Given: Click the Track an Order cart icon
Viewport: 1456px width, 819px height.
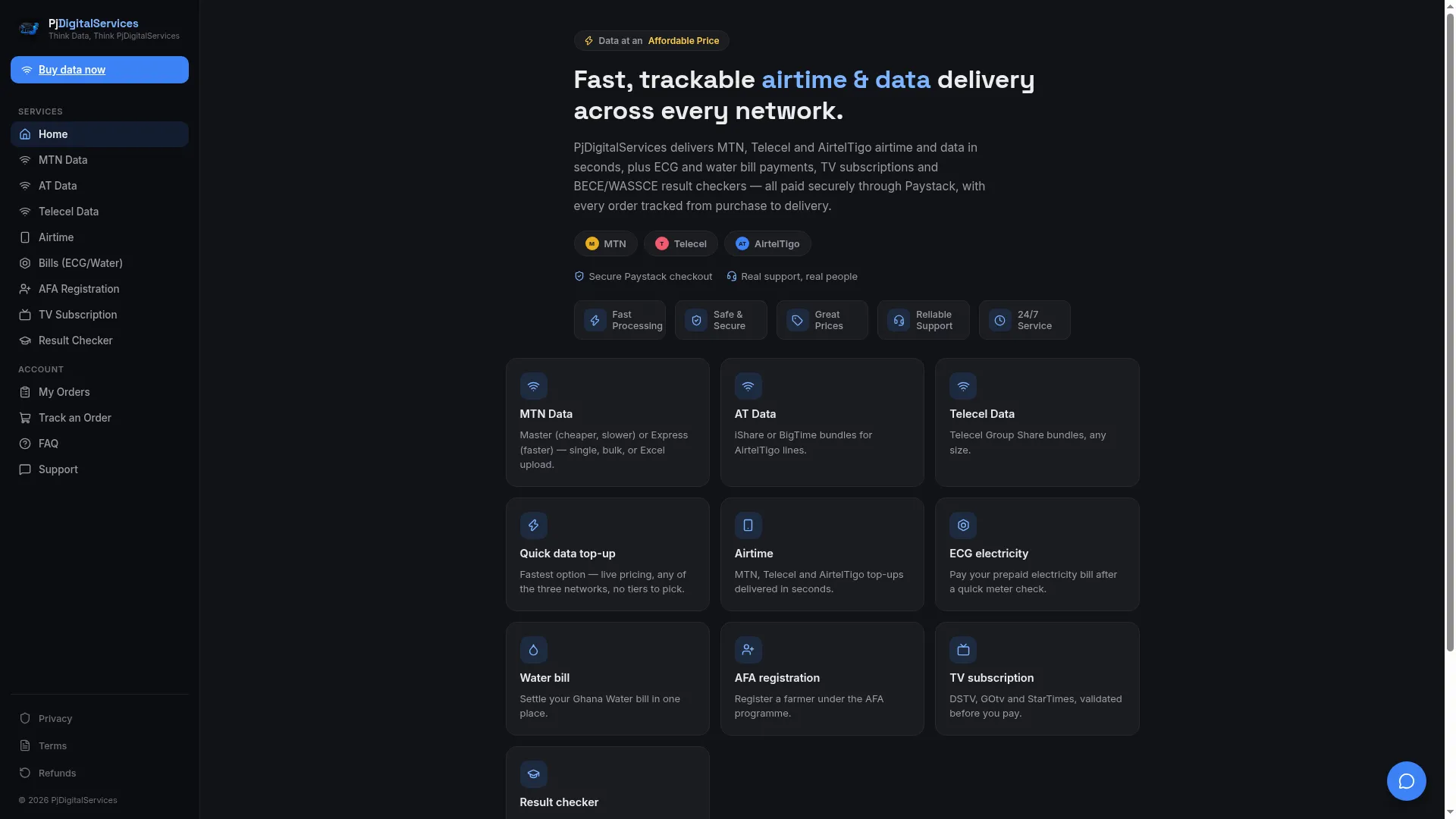Looking at the screenshot, I should pyautogui.click(x=25, y=418).
